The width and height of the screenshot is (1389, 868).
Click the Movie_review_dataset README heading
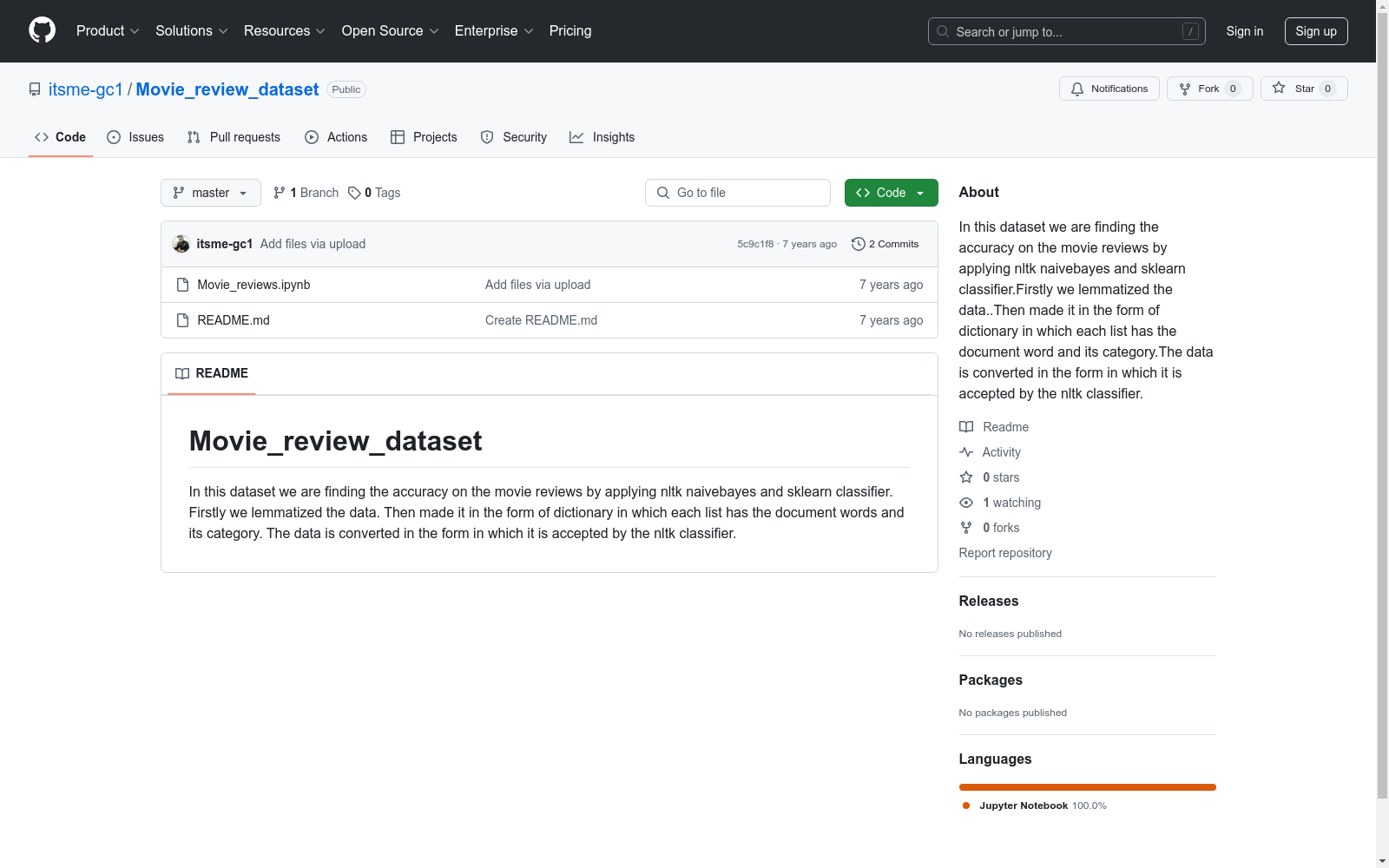[x=335, y=441]
